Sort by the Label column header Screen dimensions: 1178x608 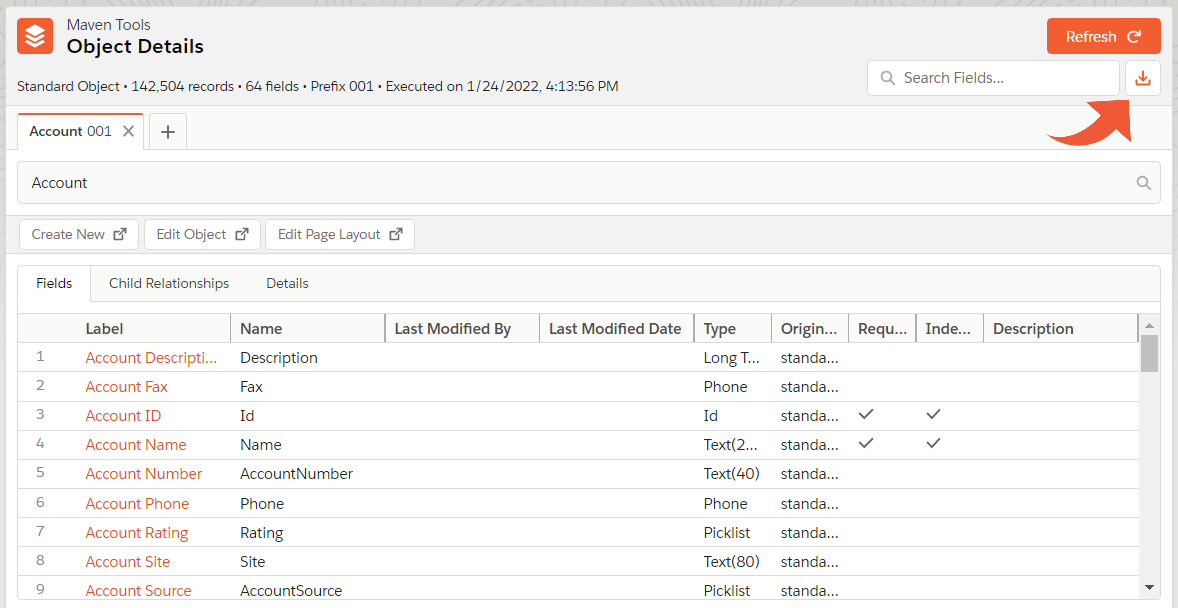[x=154, y=328]
